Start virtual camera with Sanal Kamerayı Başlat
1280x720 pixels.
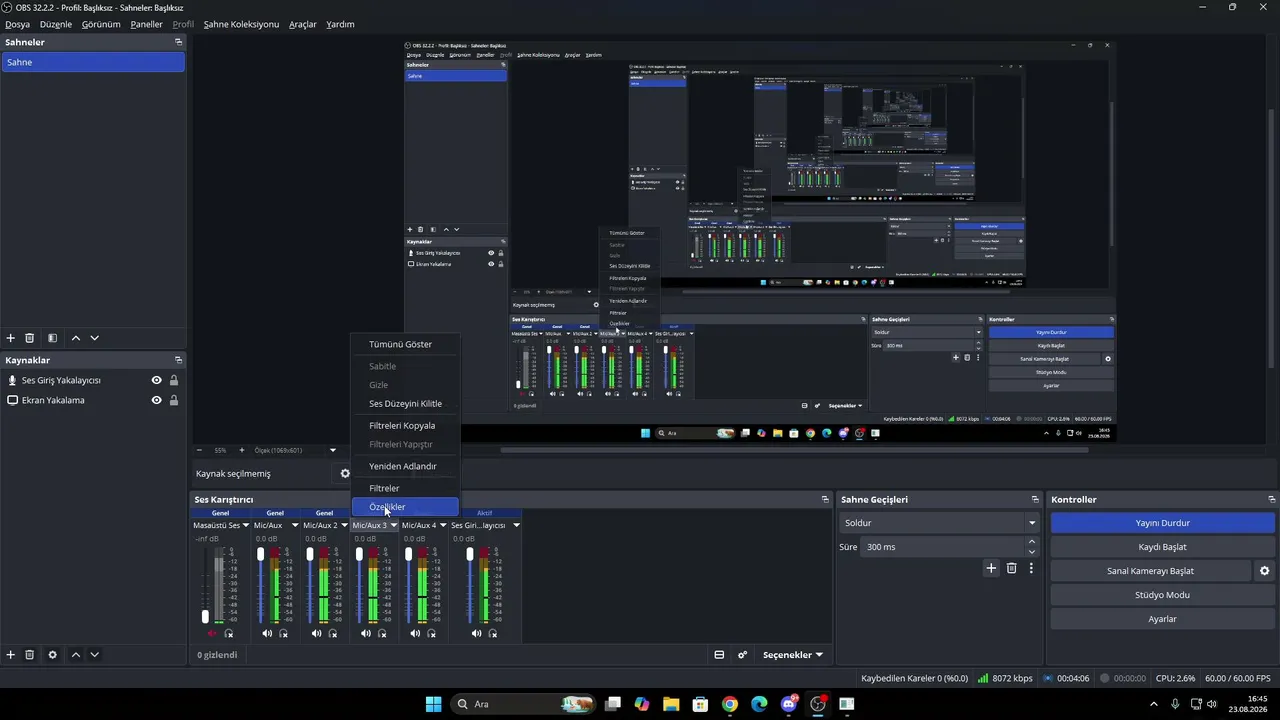pos(1150,571)
